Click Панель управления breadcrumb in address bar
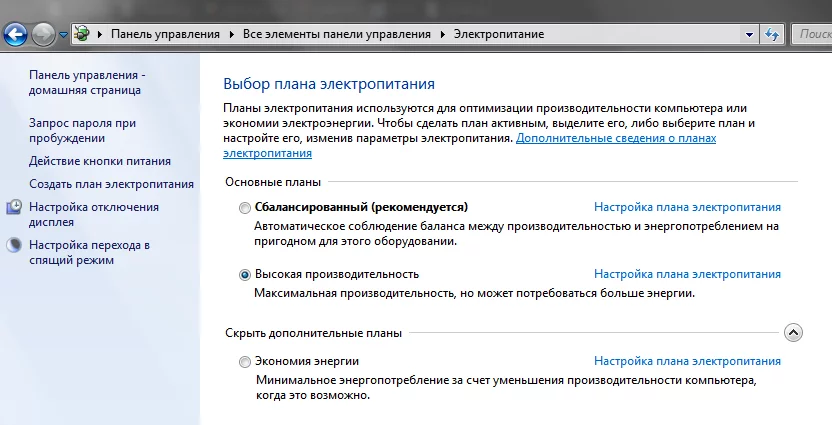This screenshot has height=425, width=832. tap(165, 34)
